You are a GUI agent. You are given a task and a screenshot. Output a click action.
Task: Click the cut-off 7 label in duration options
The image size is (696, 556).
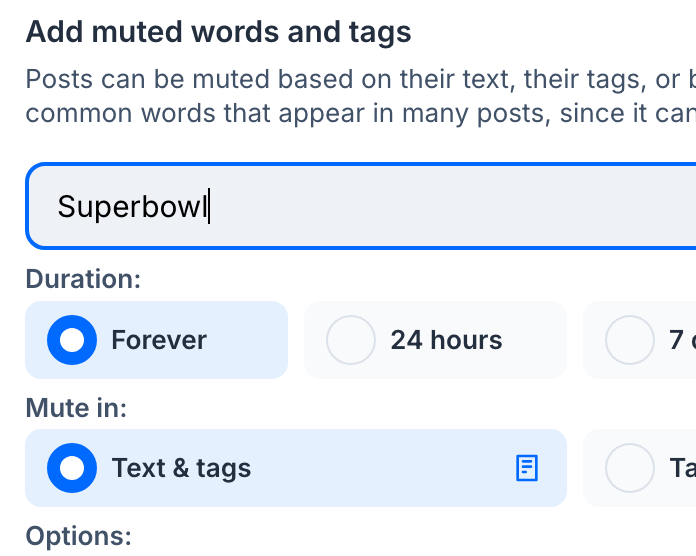678,340
